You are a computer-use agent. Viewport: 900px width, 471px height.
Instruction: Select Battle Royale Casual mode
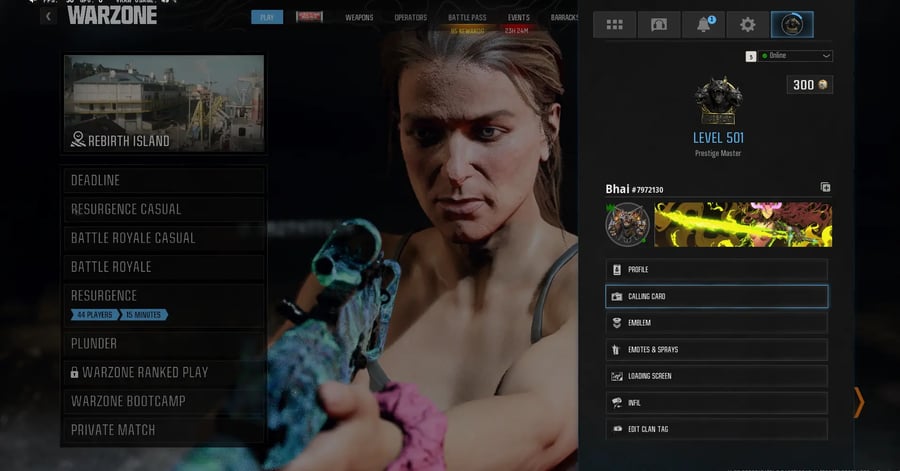(164, 238)
